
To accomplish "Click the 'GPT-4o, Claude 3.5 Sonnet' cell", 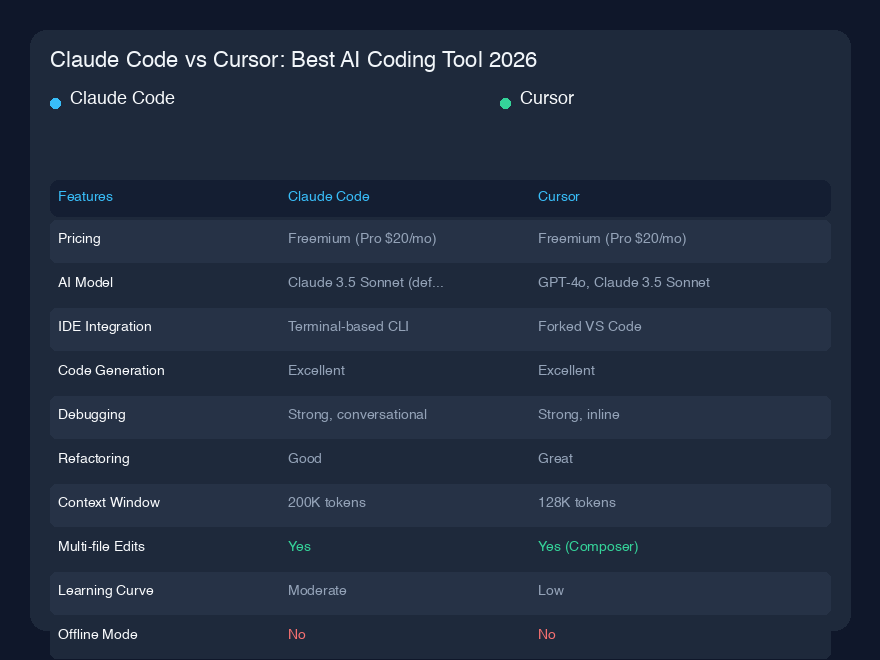I will point(624,282).
